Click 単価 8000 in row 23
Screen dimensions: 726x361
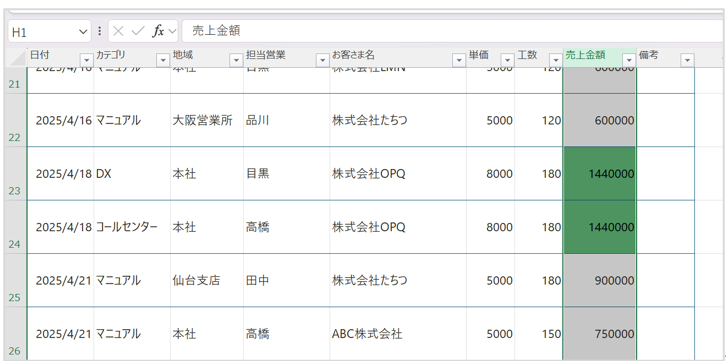click(x=490, y=174)
